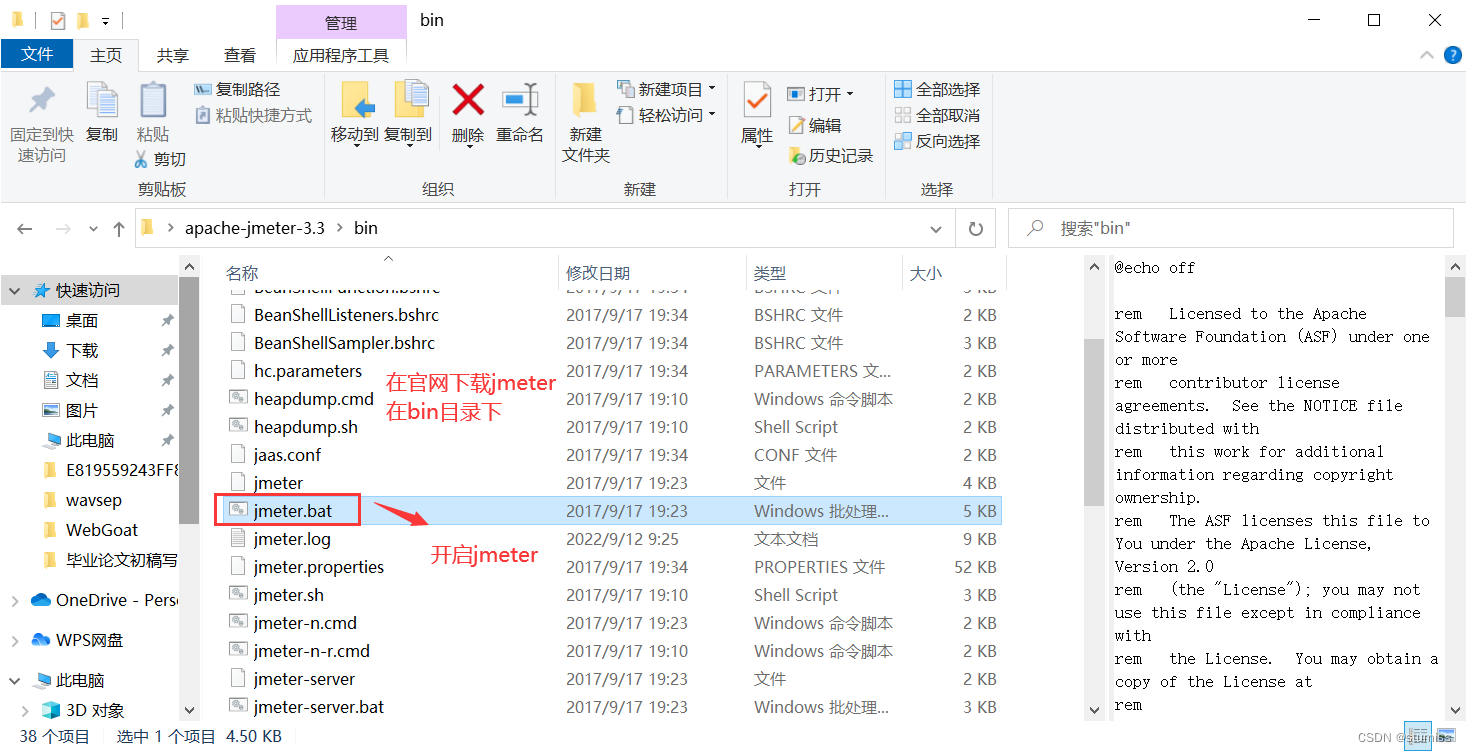The width and height of the screenshot is (1467, 752).
Task: Expand the 3D 对象 tree node
Action: tap(25, 711)
